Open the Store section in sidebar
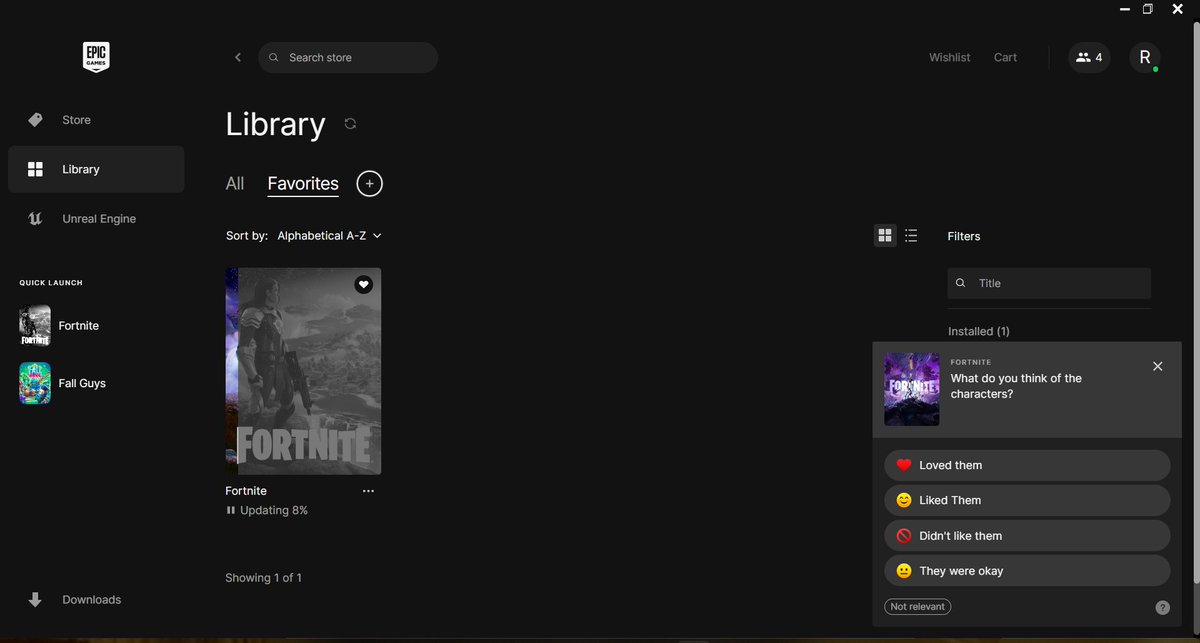 [x=96, y=120]
